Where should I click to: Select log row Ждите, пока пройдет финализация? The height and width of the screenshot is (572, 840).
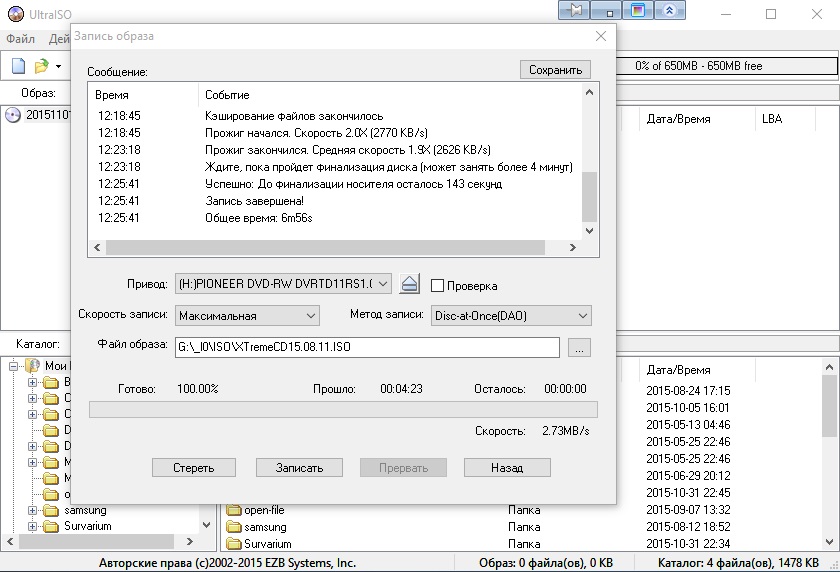[335, 167]
